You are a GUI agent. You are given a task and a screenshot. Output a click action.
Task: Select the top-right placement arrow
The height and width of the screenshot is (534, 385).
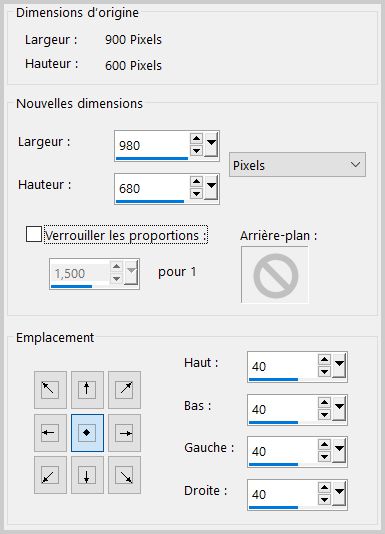pyautogui.click(x=124, y=390)
